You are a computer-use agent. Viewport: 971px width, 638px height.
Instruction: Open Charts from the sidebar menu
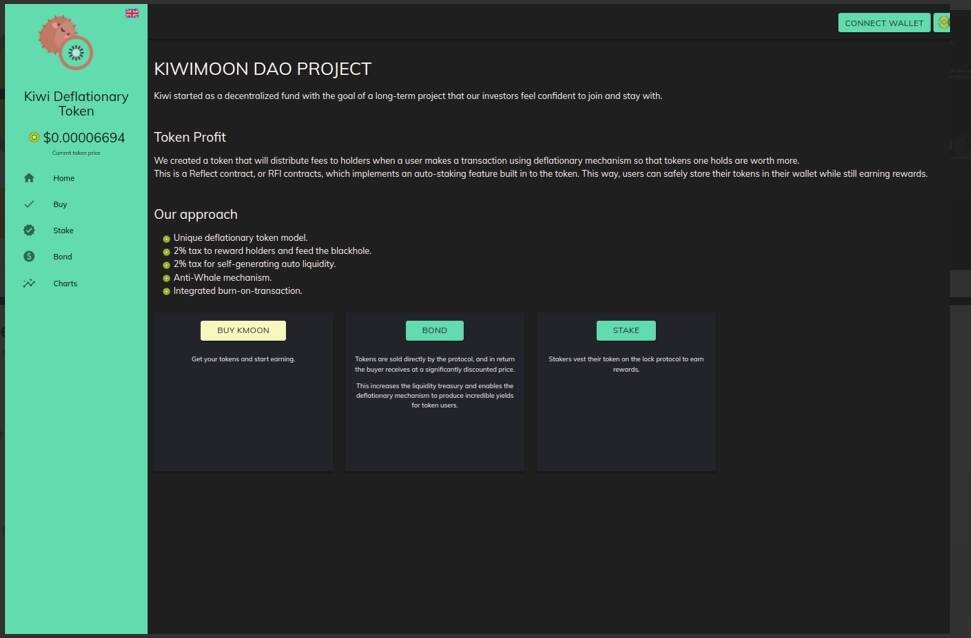65,284
